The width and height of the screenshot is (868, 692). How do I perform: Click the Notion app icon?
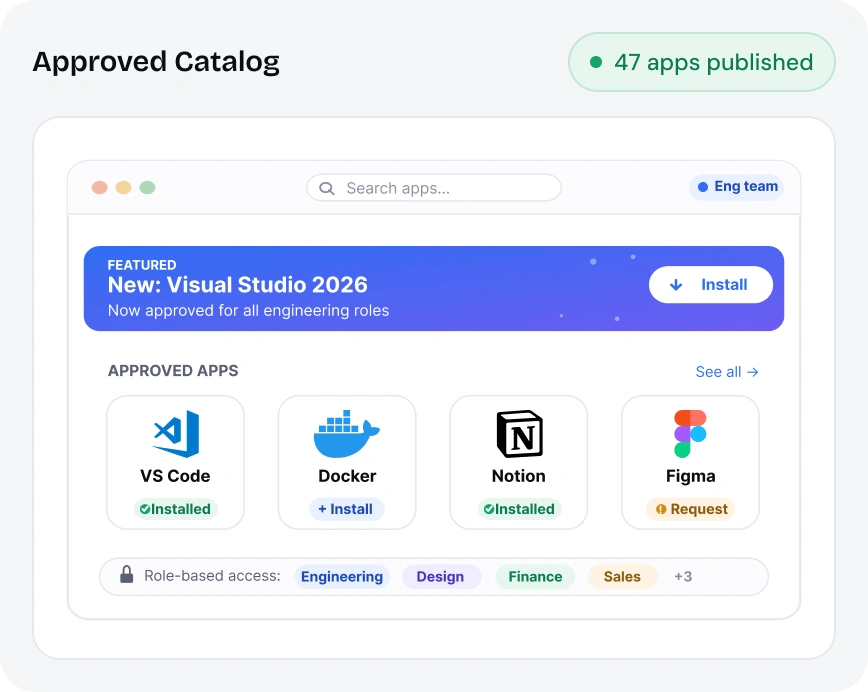[x=519, y=434]
